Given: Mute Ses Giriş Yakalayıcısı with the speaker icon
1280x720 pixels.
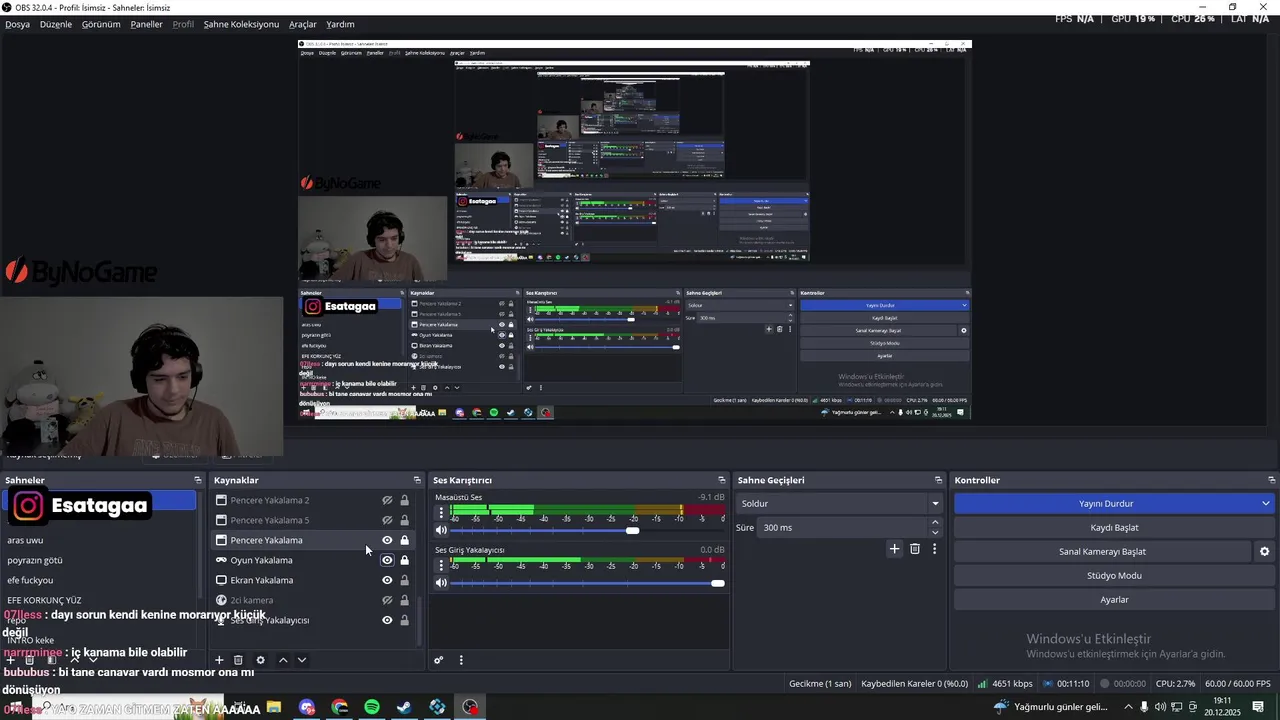Looking at the screenshot, I should (x=441, y=583).
